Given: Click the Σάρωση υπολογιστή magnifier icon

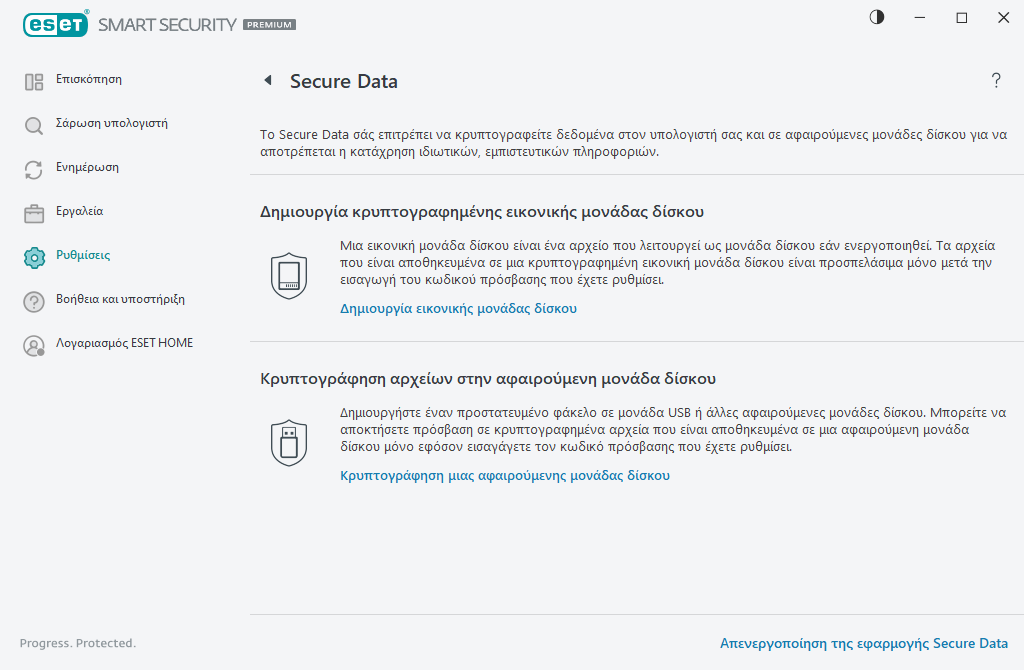Looking at the screenshot, I should (x=33, y=123).
